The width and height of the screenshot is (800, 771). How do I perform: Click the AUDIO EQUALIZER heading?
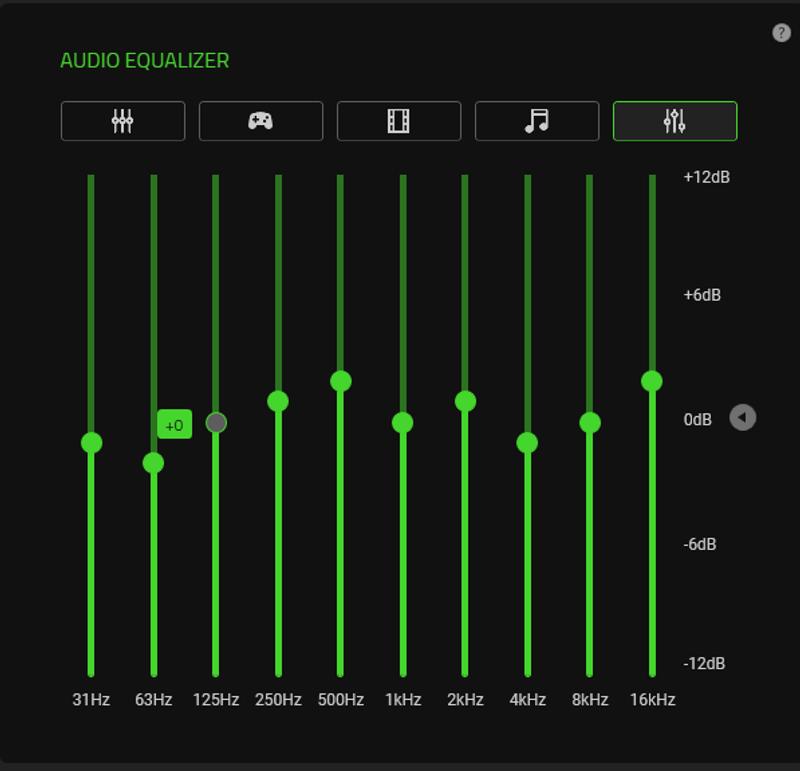pyautogui.click(x=144, y=61)
